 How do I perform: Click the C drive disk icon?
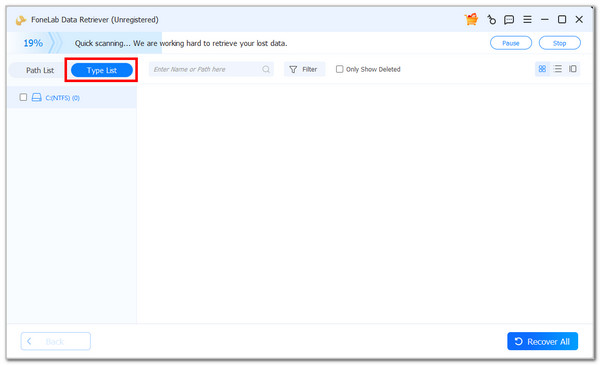tap(36, 97)
